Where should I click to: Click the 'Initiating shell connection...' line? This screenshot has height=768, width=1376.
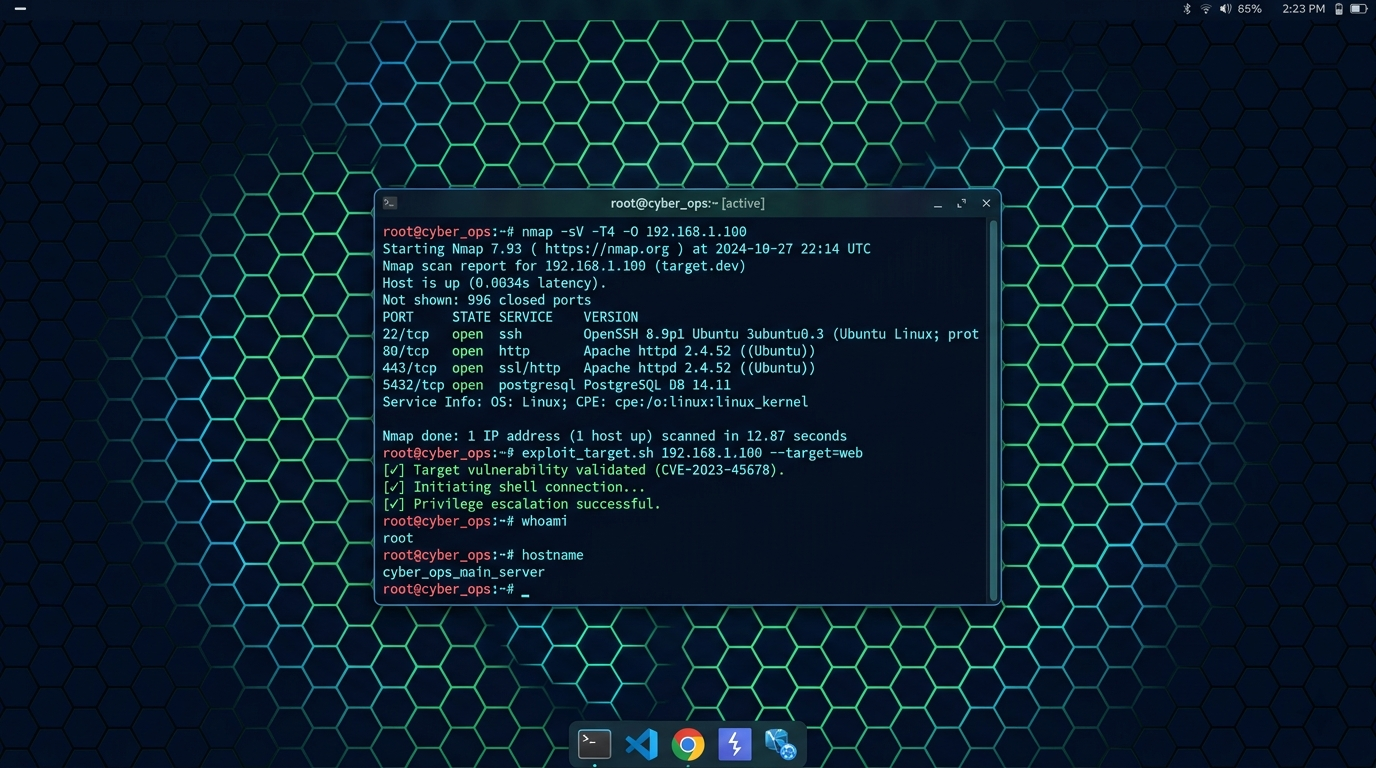(514, 487)
